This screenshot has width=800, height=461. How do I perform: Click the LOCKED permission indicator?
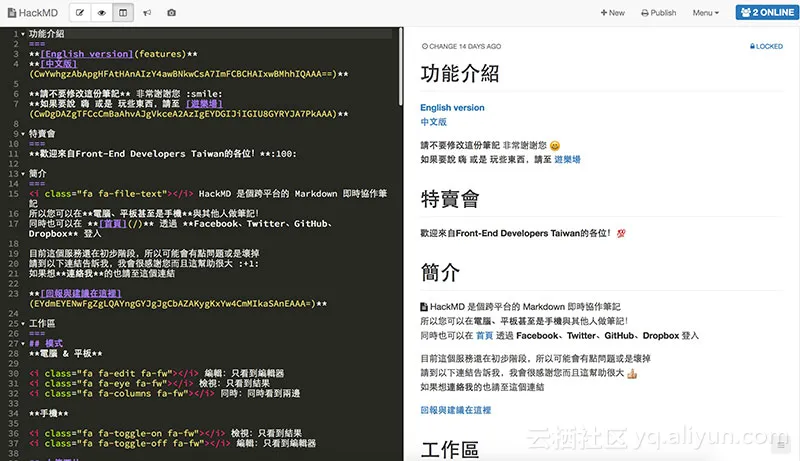coord(766,46)
